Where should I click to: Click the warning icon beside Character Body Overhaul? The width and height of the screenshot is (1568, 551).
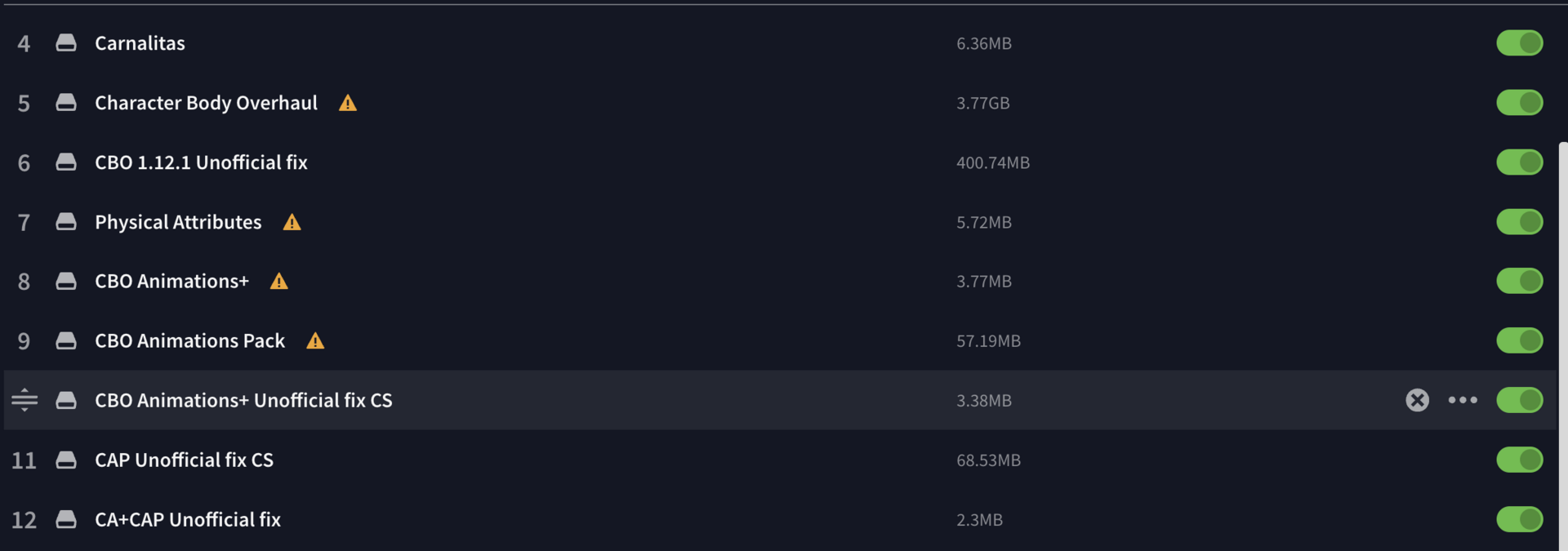point(348,103)
